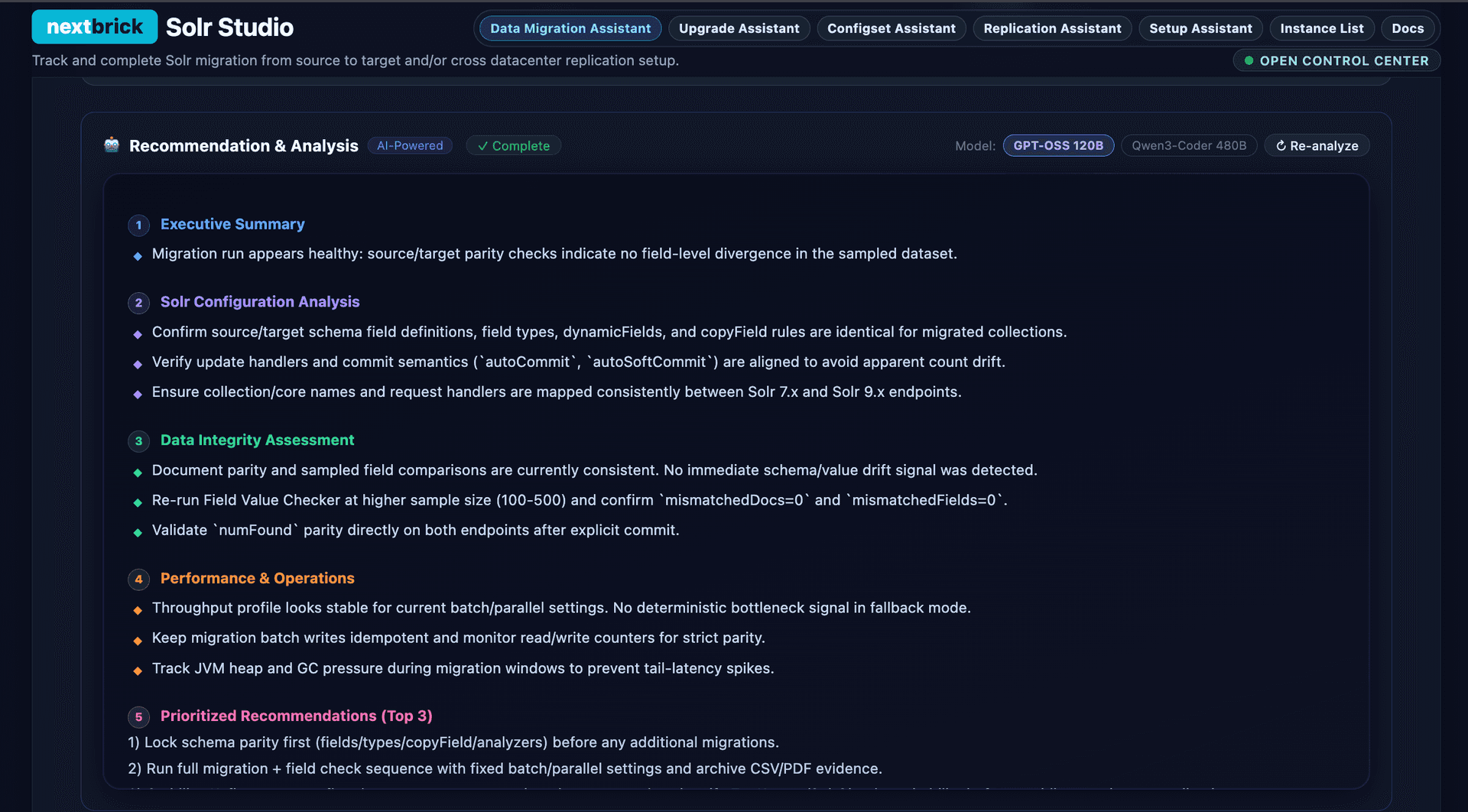Click the number 4 section badge

coord(138,579)
